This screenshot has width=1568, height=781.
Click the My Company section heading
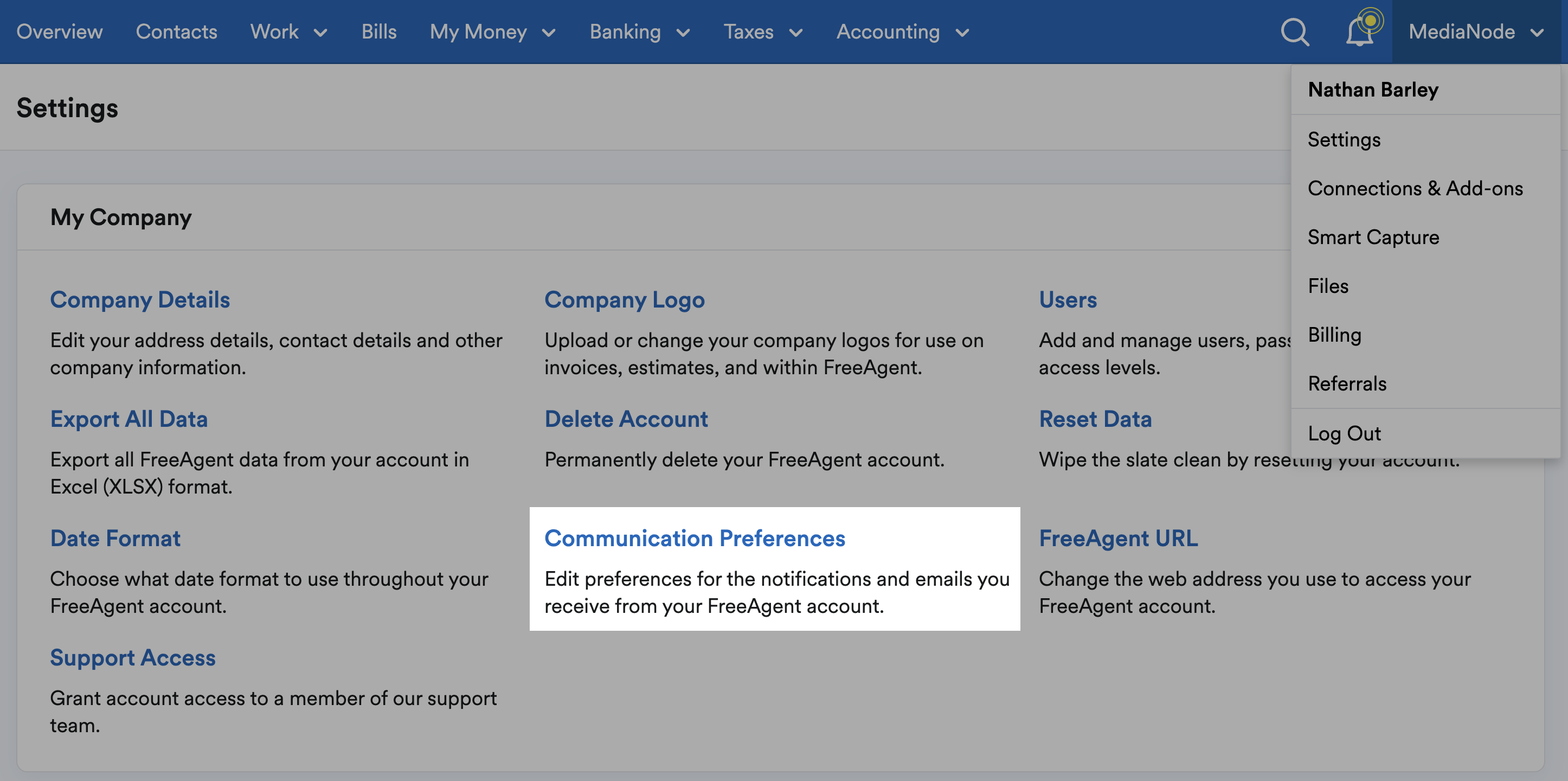pos(120,217)
